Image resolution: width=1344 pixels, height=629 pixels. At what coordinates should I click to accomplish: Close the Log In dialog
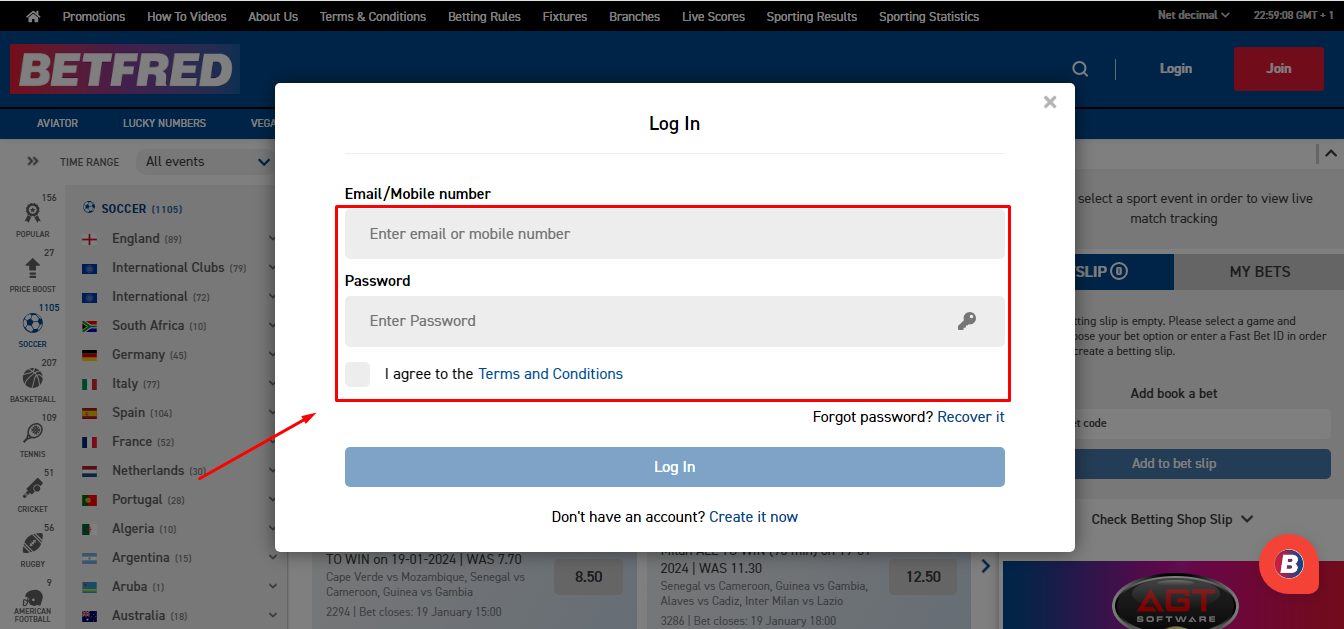[1049, 102]
